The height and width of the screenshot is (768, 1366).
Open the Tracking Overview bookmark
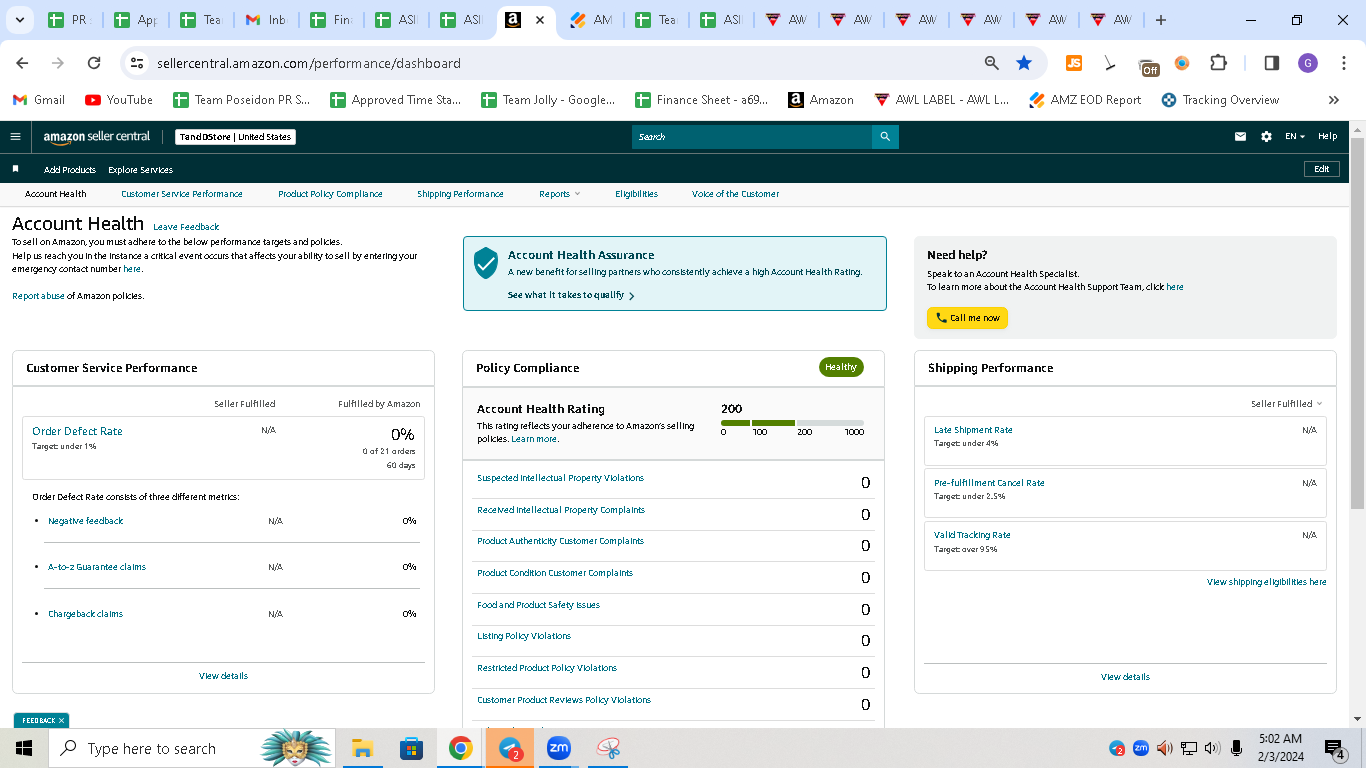pos(1220,100)
